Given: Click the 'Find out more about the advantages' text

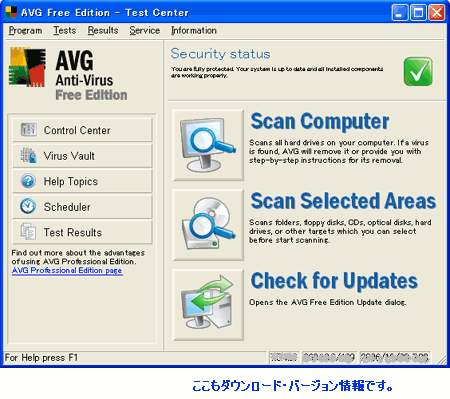Looking at the screenshot, I should (x=78, y=257).
